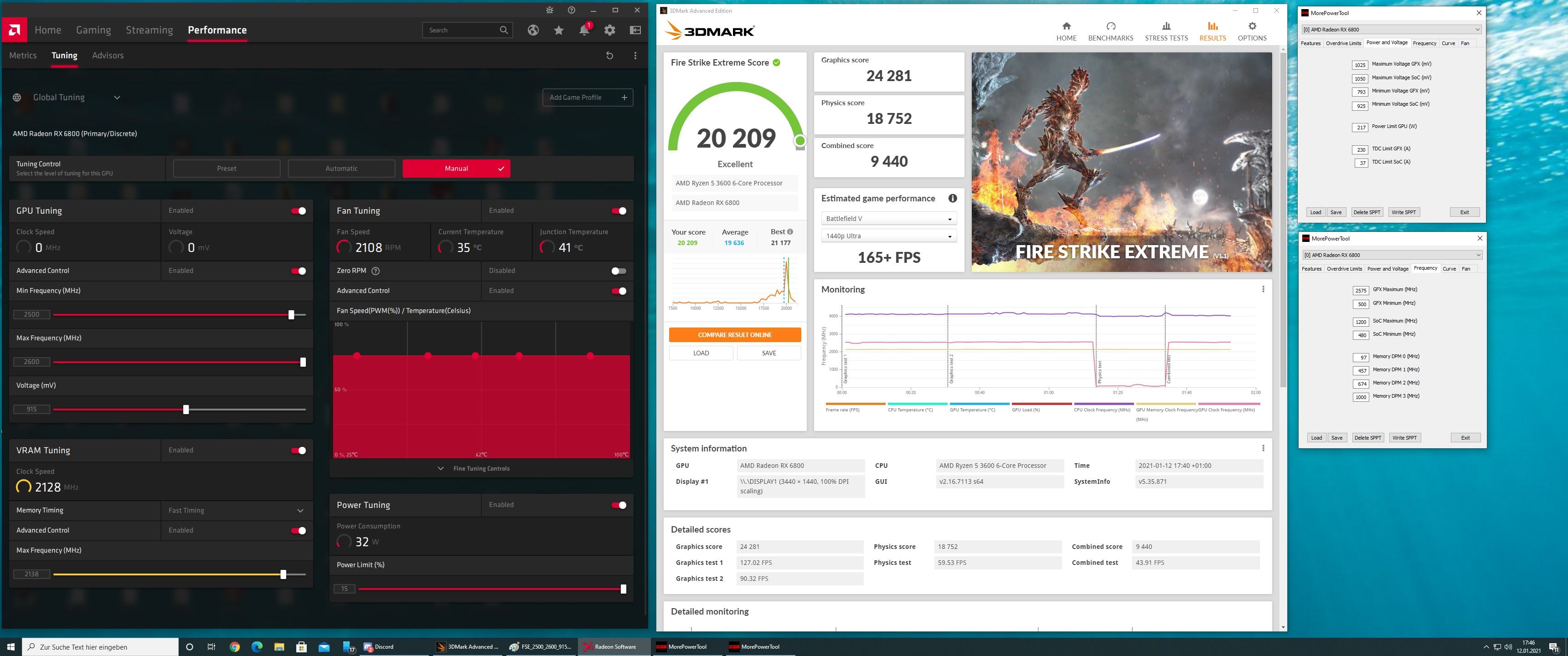
Task: Open Microsoft Store from the taskbar
Action: click(x=301, y=647)
